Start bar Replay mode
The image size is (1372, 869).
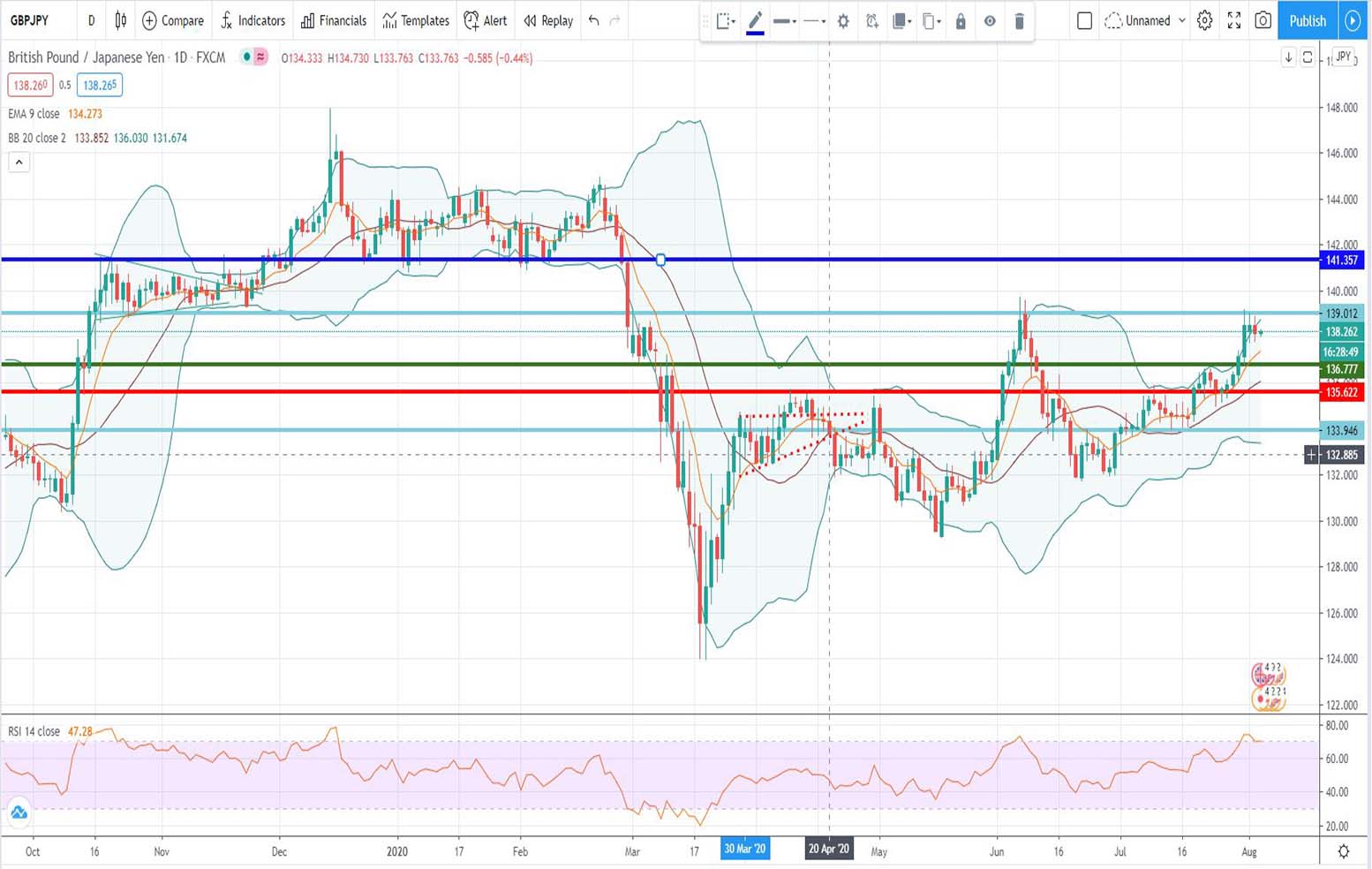click(x=547, y=20)
